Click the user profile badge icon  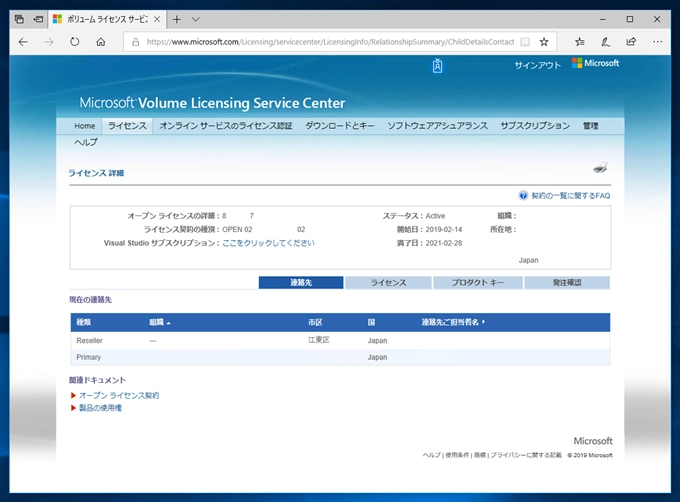click(x=438, y=65)
